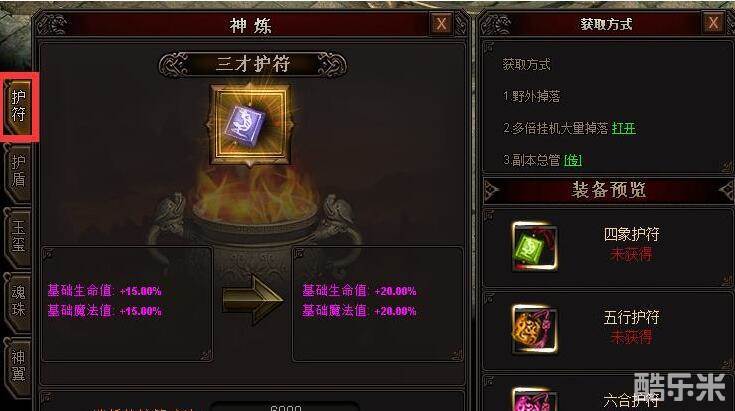Select the green 四象护符 equipment icon

coord(534,247)
